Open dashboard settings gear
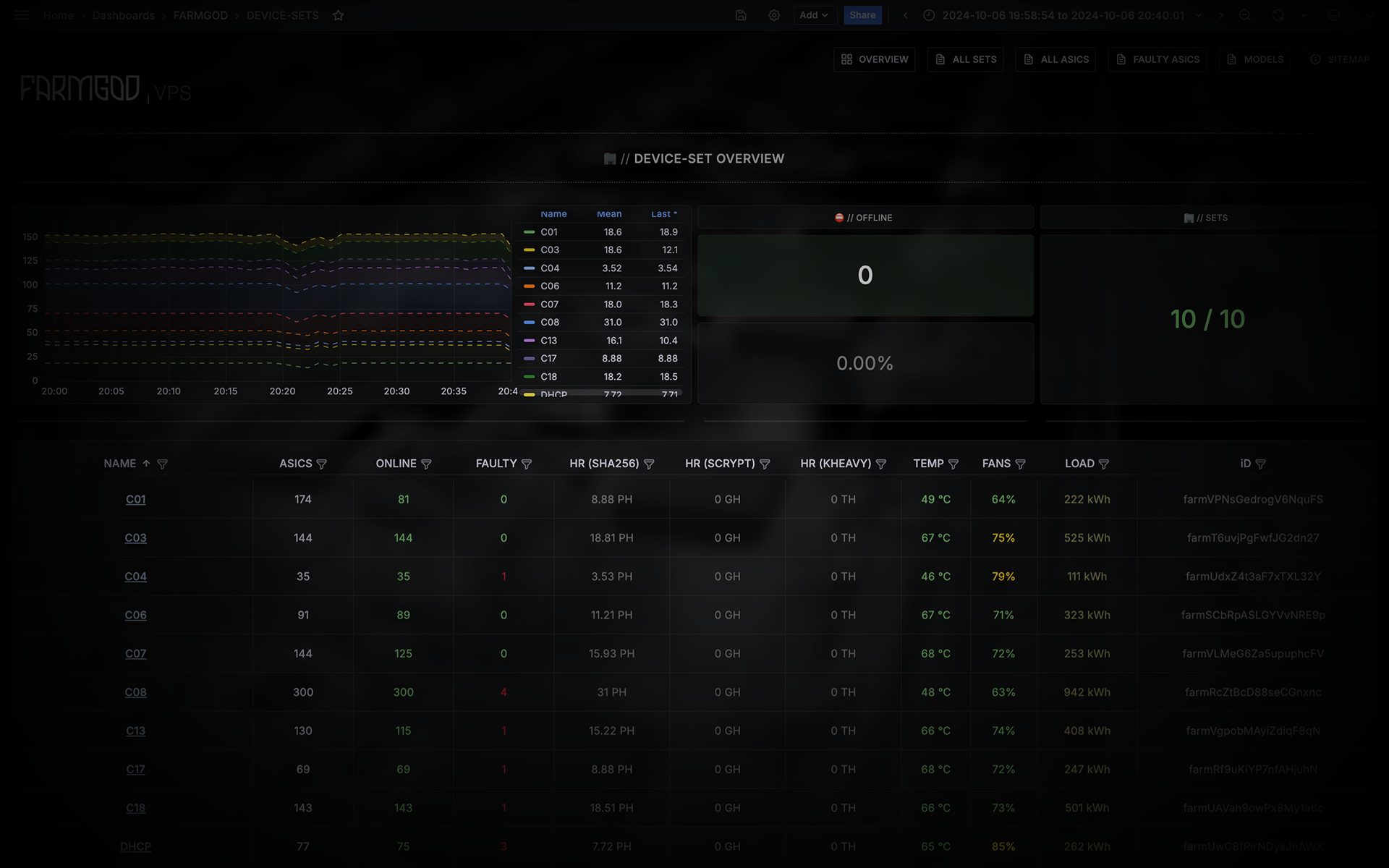This screenshot has width=1389, height=868. (x=774, y=15)
